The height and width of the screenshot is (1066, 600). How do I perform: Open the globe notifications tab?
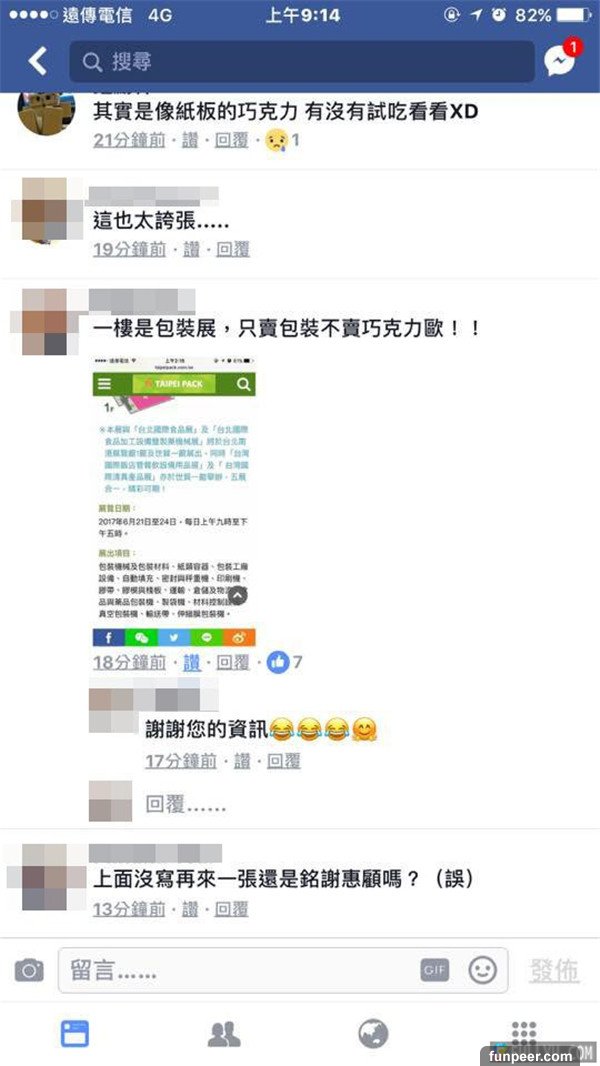pyautogui.click(x=374, y=1034)
